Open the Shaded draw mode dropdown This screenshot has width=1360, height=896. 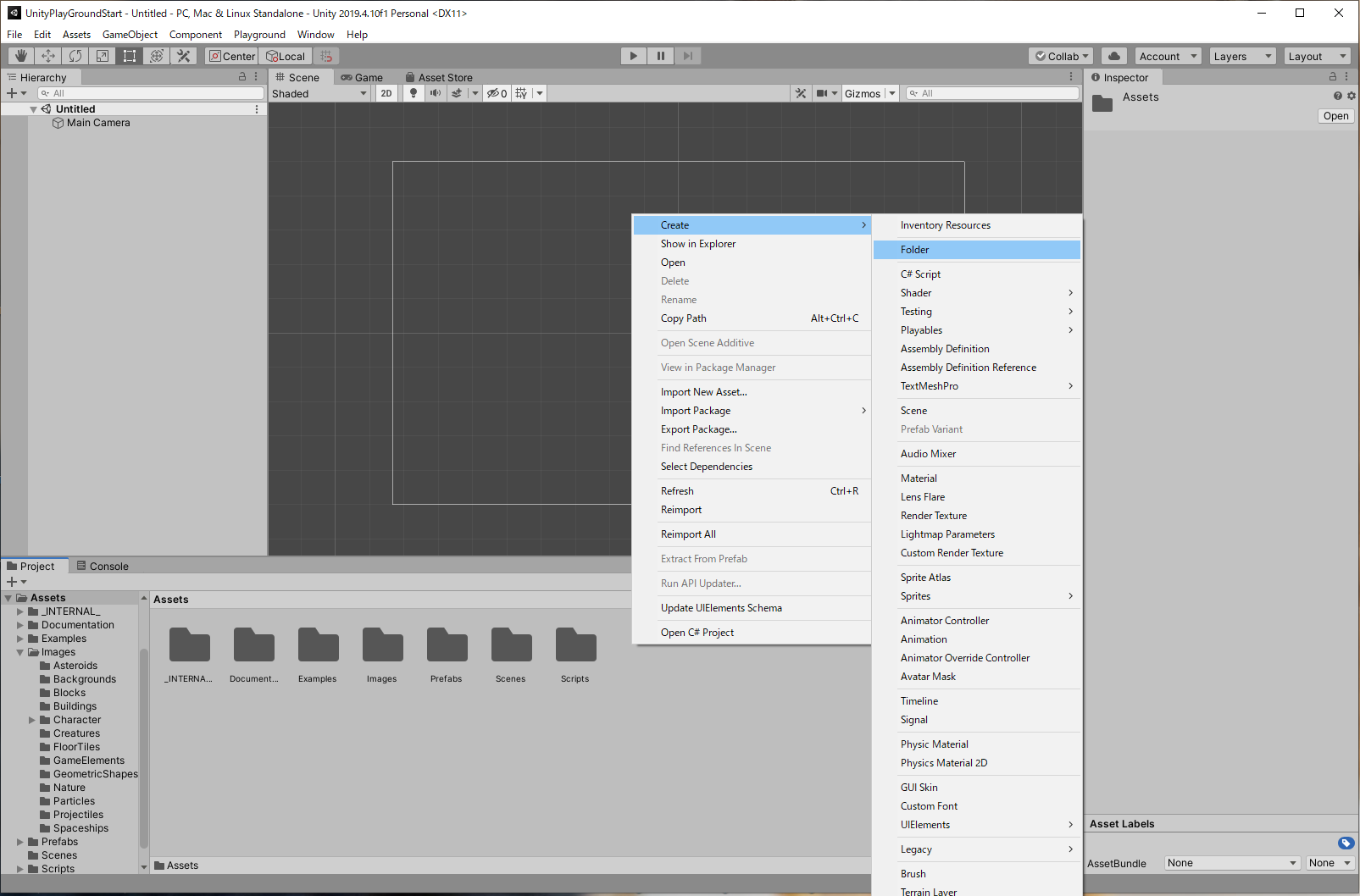319,93
